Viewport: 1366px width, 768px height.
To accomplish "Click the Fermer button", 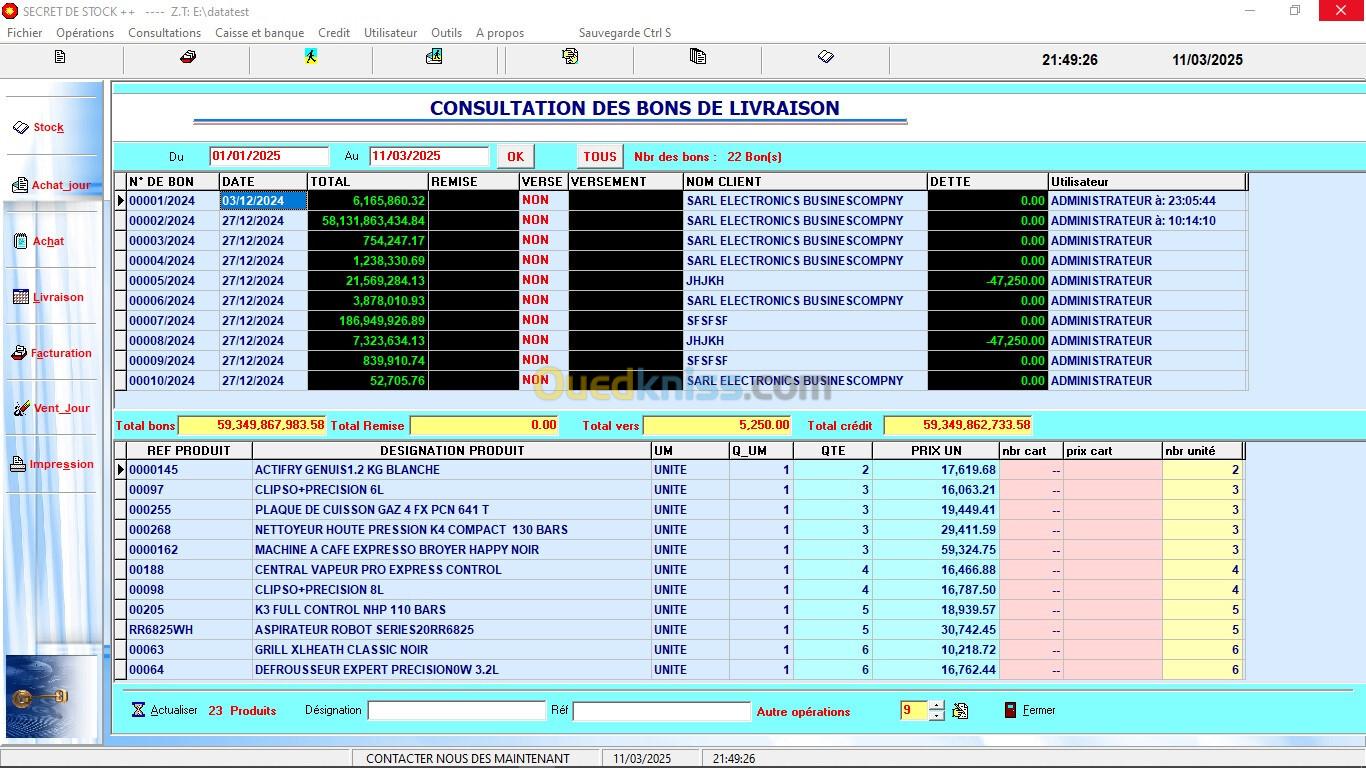I will point(1030,710).
